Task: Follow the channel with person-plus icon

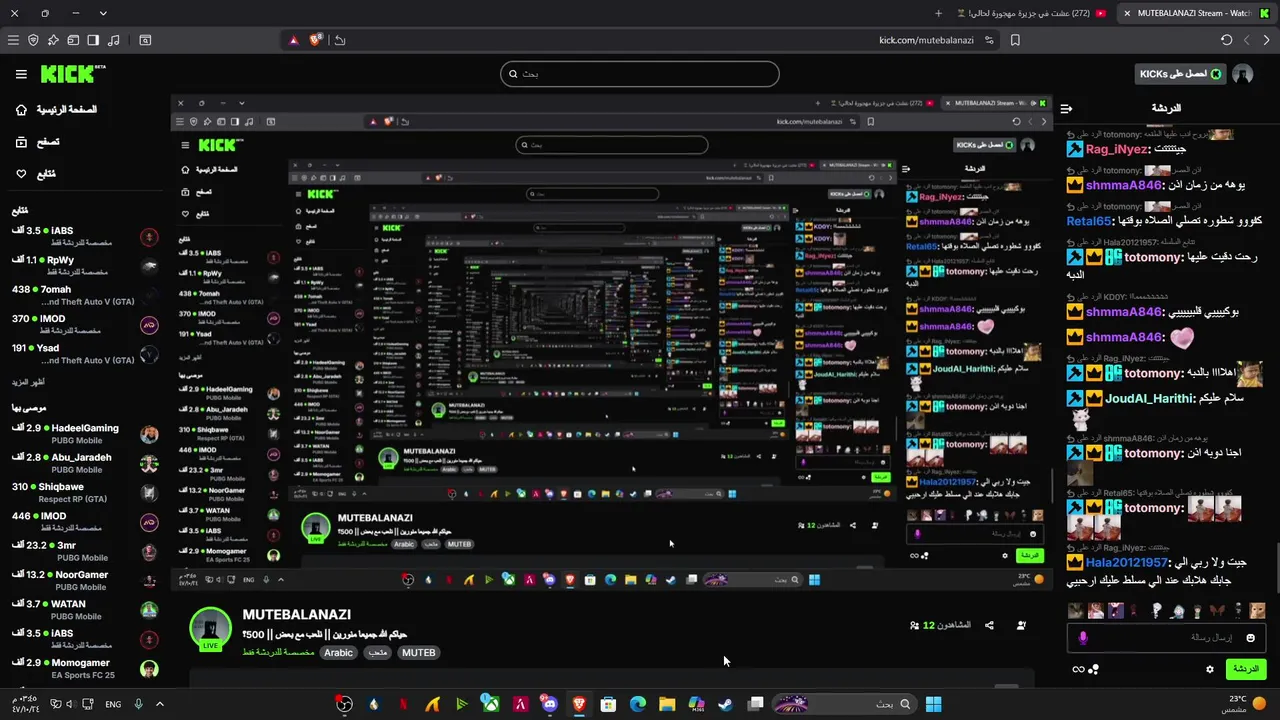Action: [1021, 625]
